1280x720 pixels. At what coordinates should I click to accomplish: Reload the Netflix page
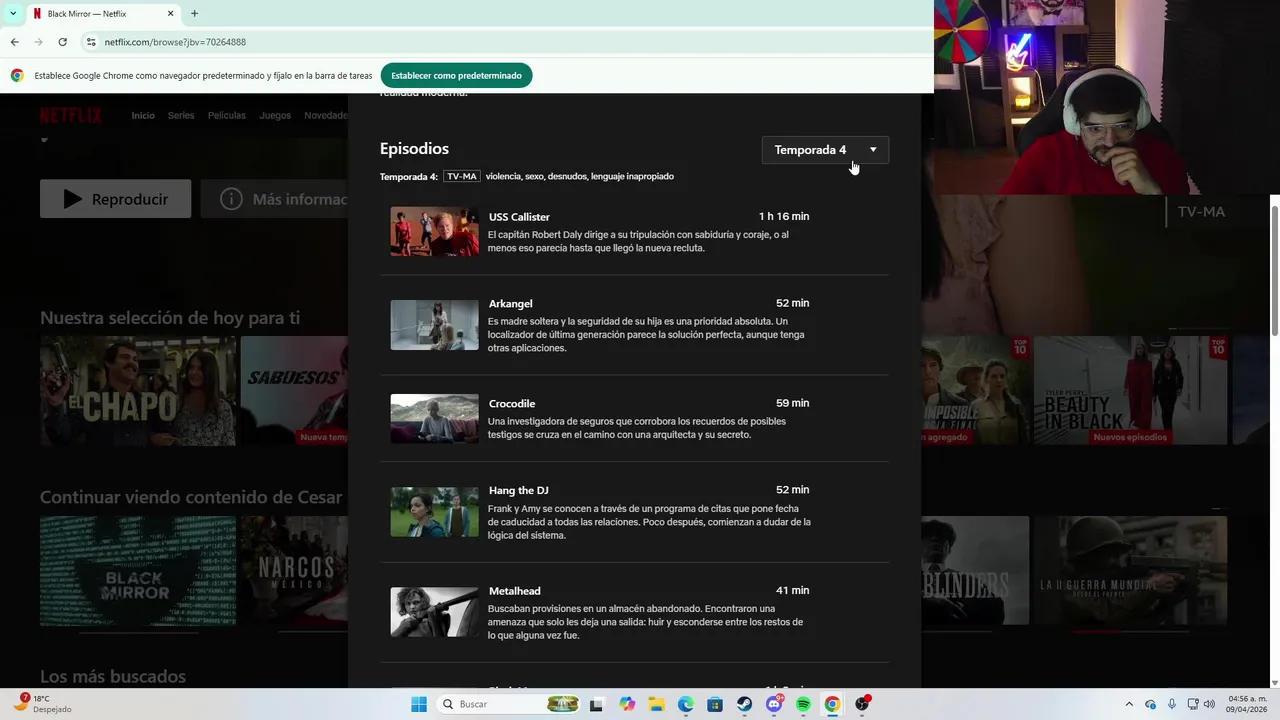click(62, 42)
